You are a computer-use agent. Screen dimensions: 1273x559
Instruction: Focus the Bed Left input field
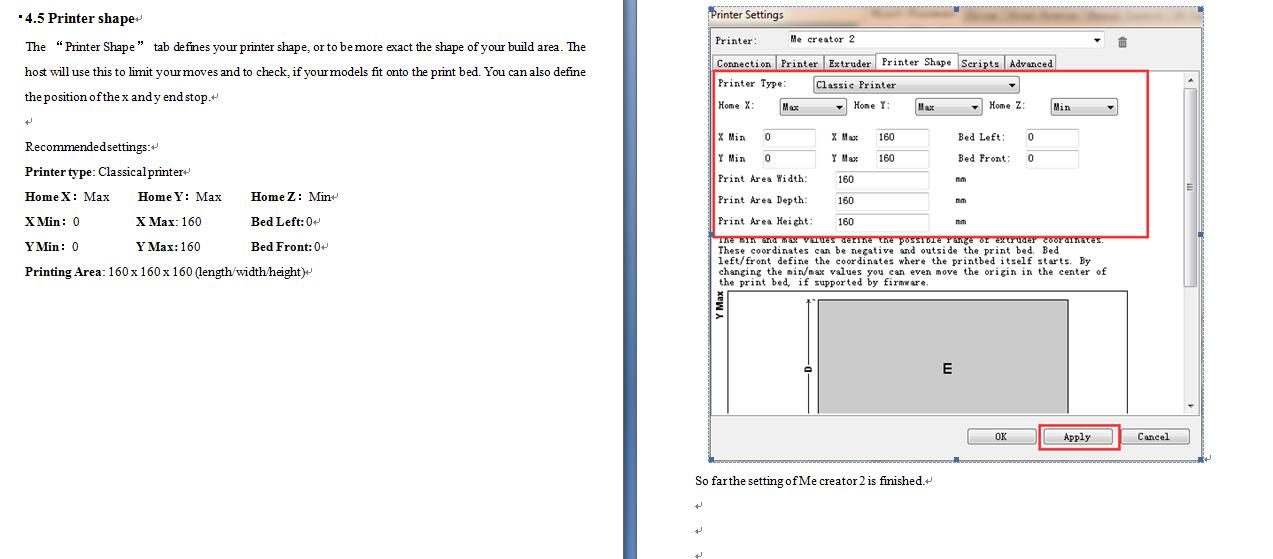click(x=1051, y=137)
